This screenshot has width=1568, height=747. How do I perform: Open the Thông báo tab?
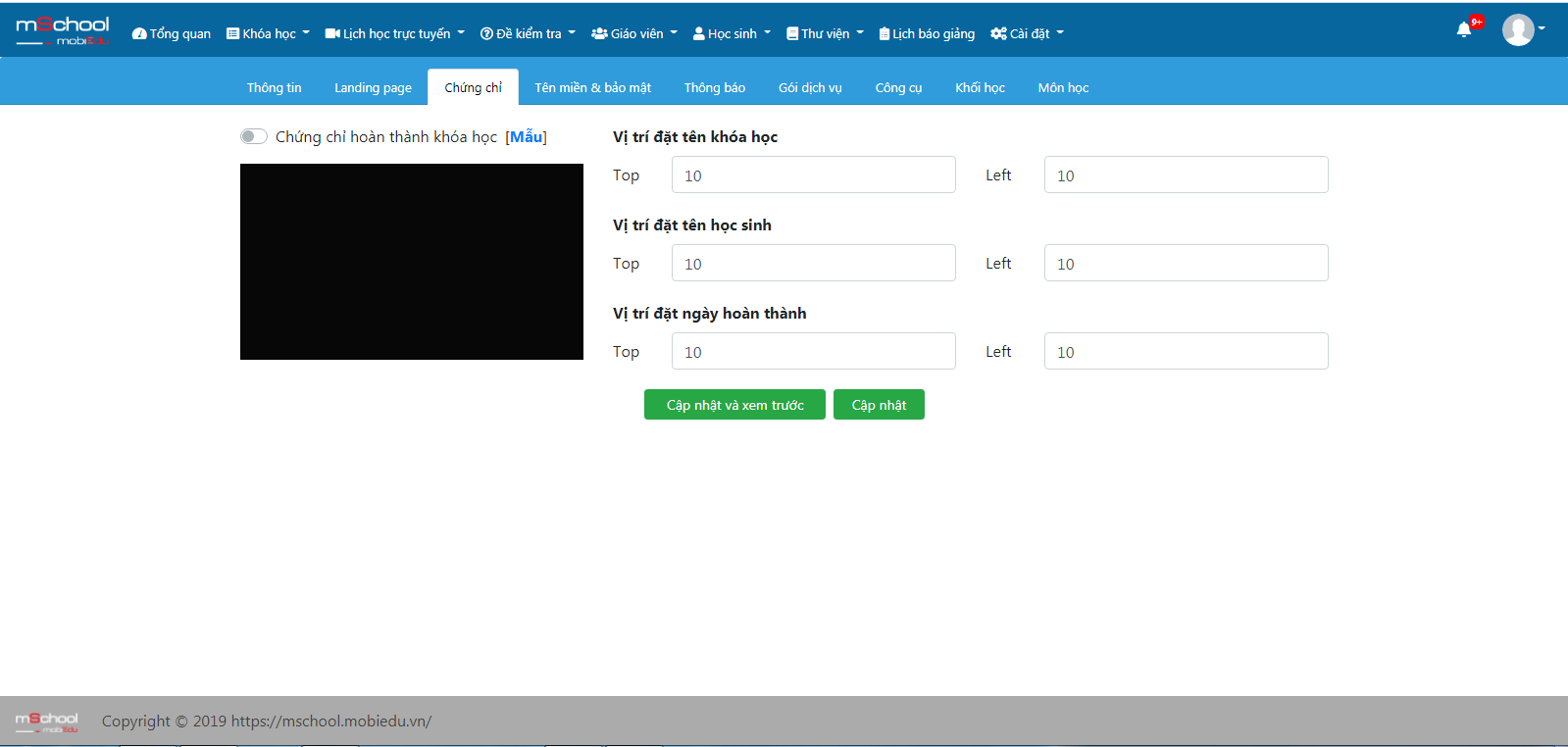click(x=715, y=87)
